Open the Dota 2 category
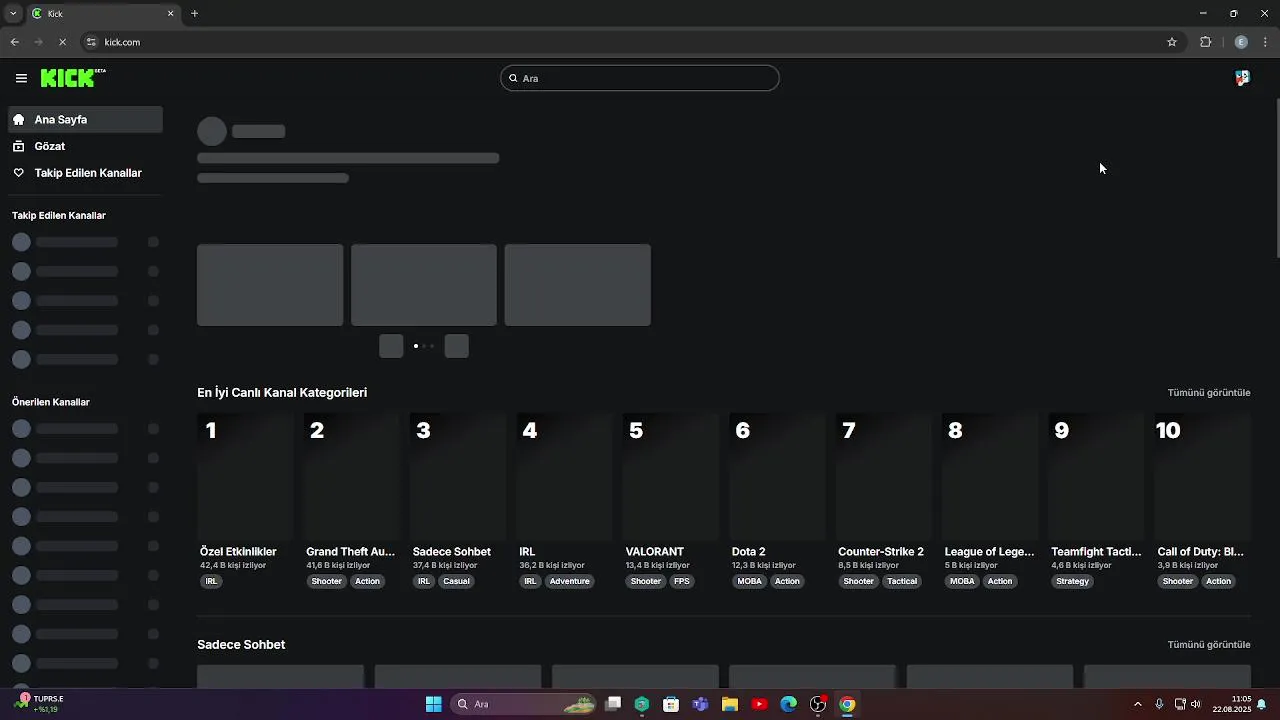The height and width of the screenshot is (720, 1280). (748, 551)
